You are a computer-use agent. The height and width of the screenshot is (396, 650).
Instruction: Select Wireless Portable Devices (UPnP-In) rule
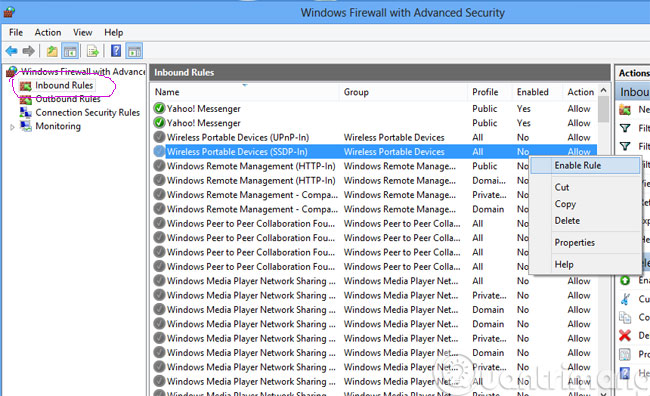pos(374,137)
